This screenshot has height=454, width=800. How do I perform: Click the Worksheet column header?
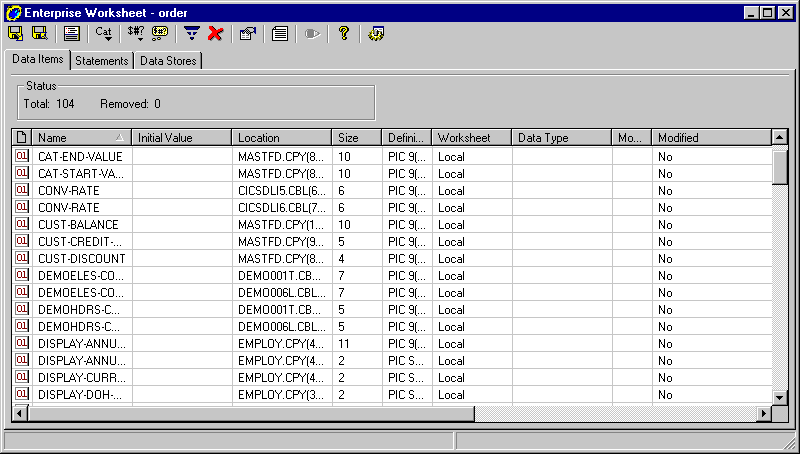(471, 138)
